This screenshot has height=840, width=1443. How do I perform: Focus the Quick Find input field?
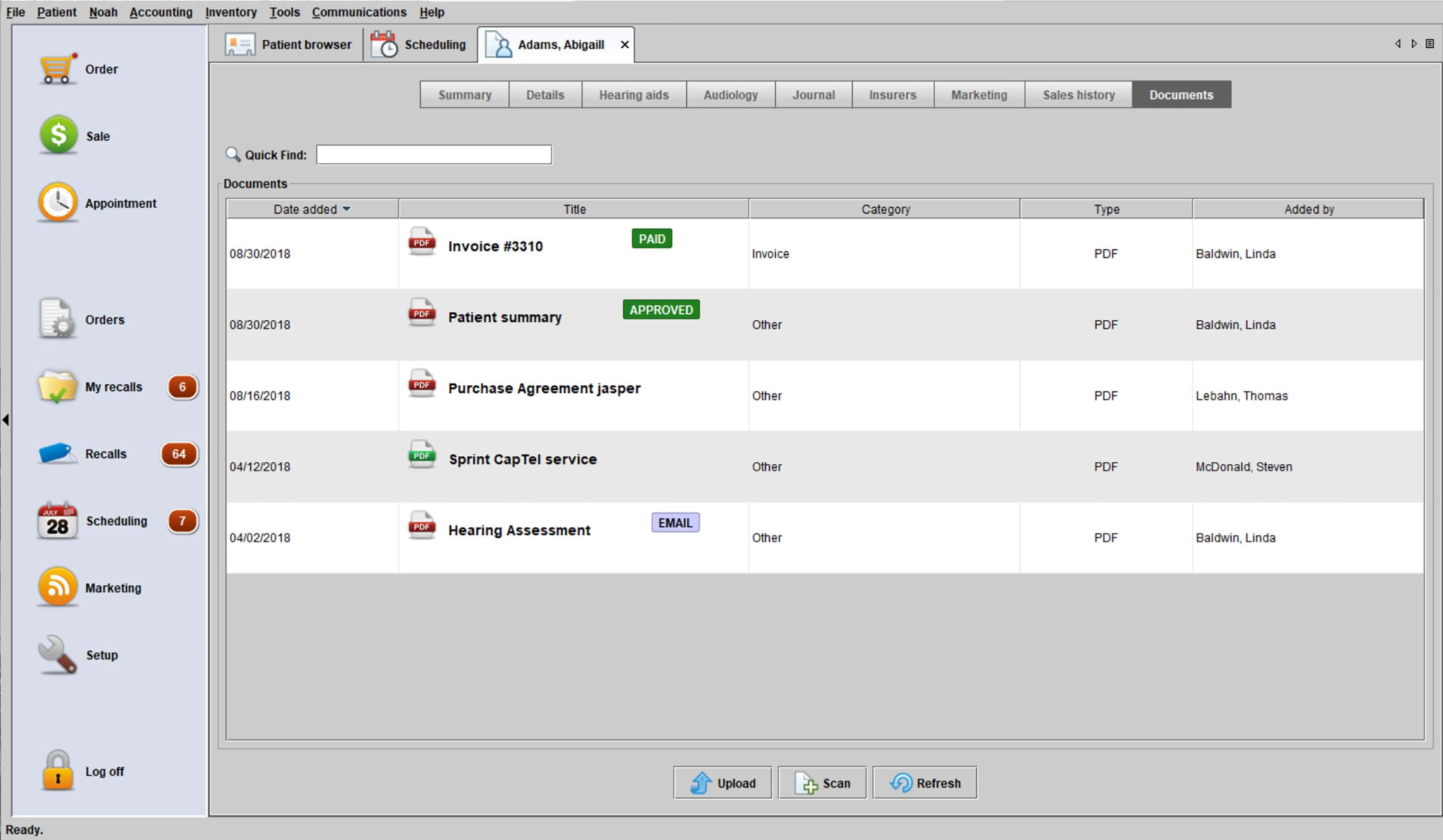pos(434,155)
